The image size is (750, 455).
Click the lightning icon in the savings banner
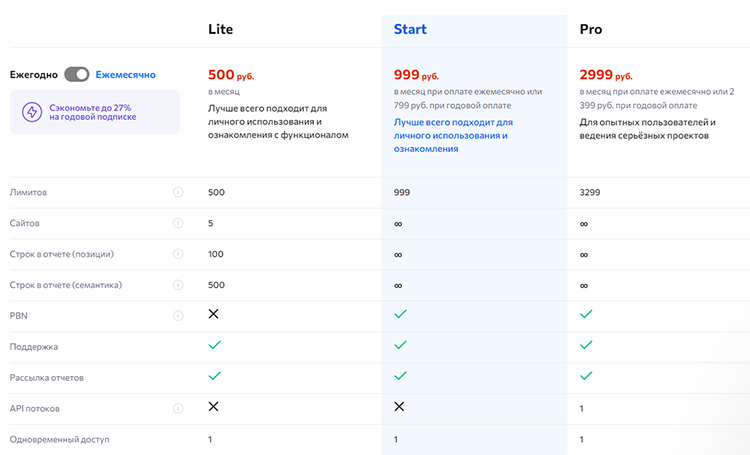click(31, 112)
